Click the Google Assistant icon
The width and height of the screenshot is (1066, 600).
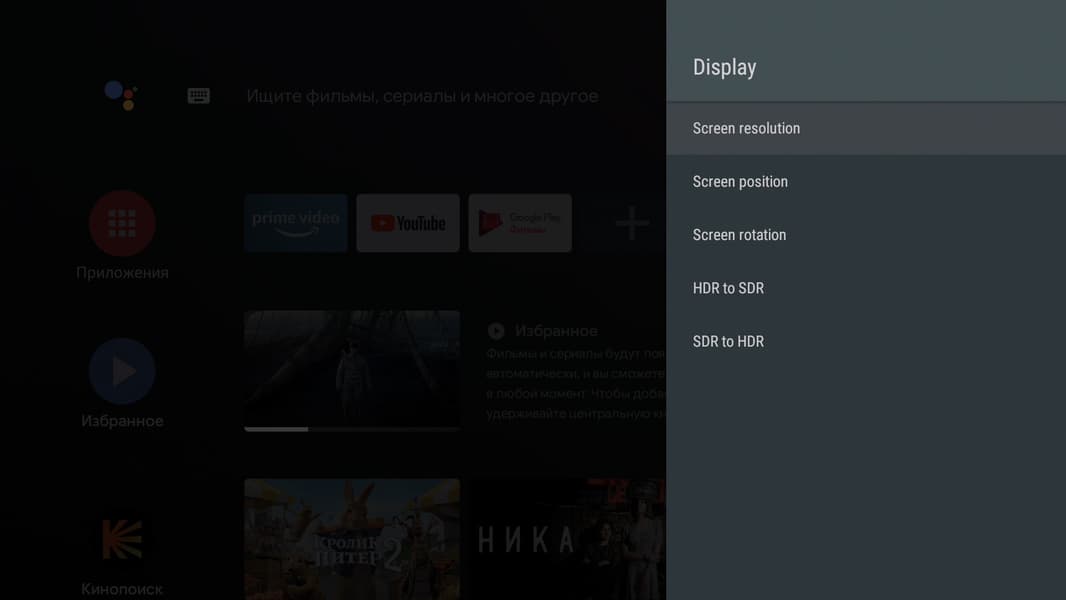pyautogui.click(x=121, y=95)
